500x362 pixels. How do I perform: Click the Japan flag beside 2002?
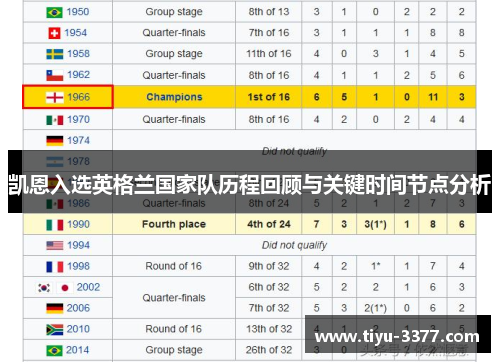[x=65, y=288]
